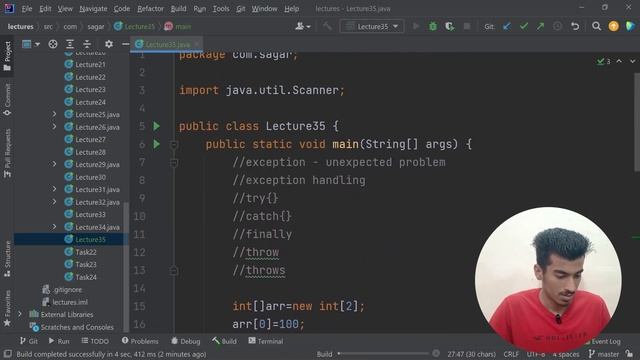Click run gutter icon beside main method
The height and width of the screenshot is (360, 640).
157,144
